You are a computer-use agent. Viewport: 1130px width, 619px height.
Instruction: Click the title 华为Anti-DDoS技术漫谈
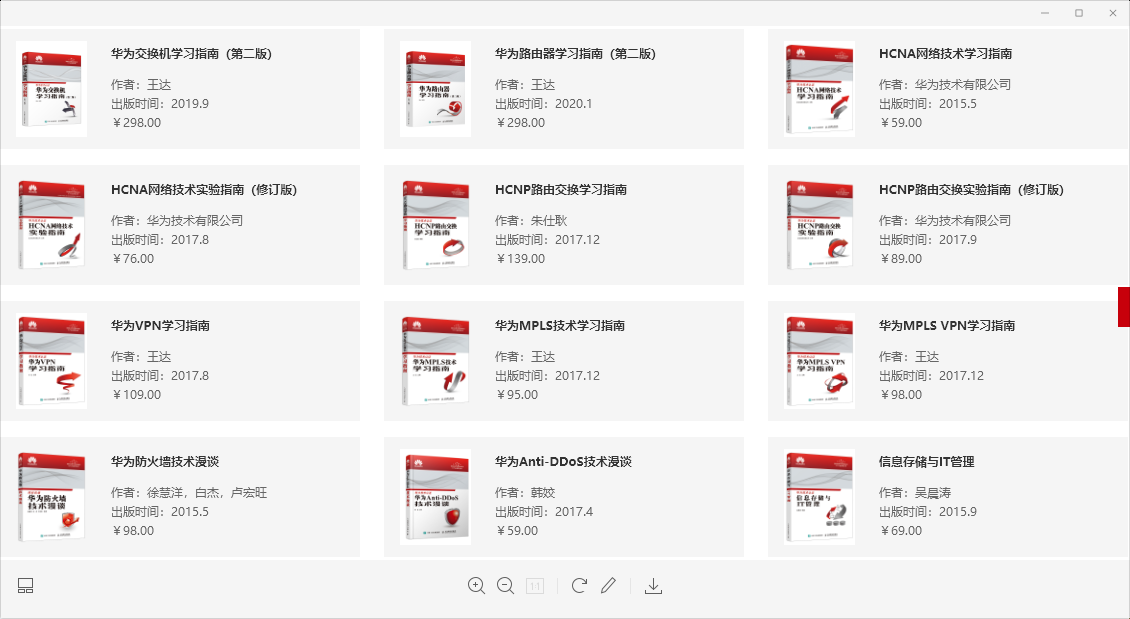[x=564, y=462]
